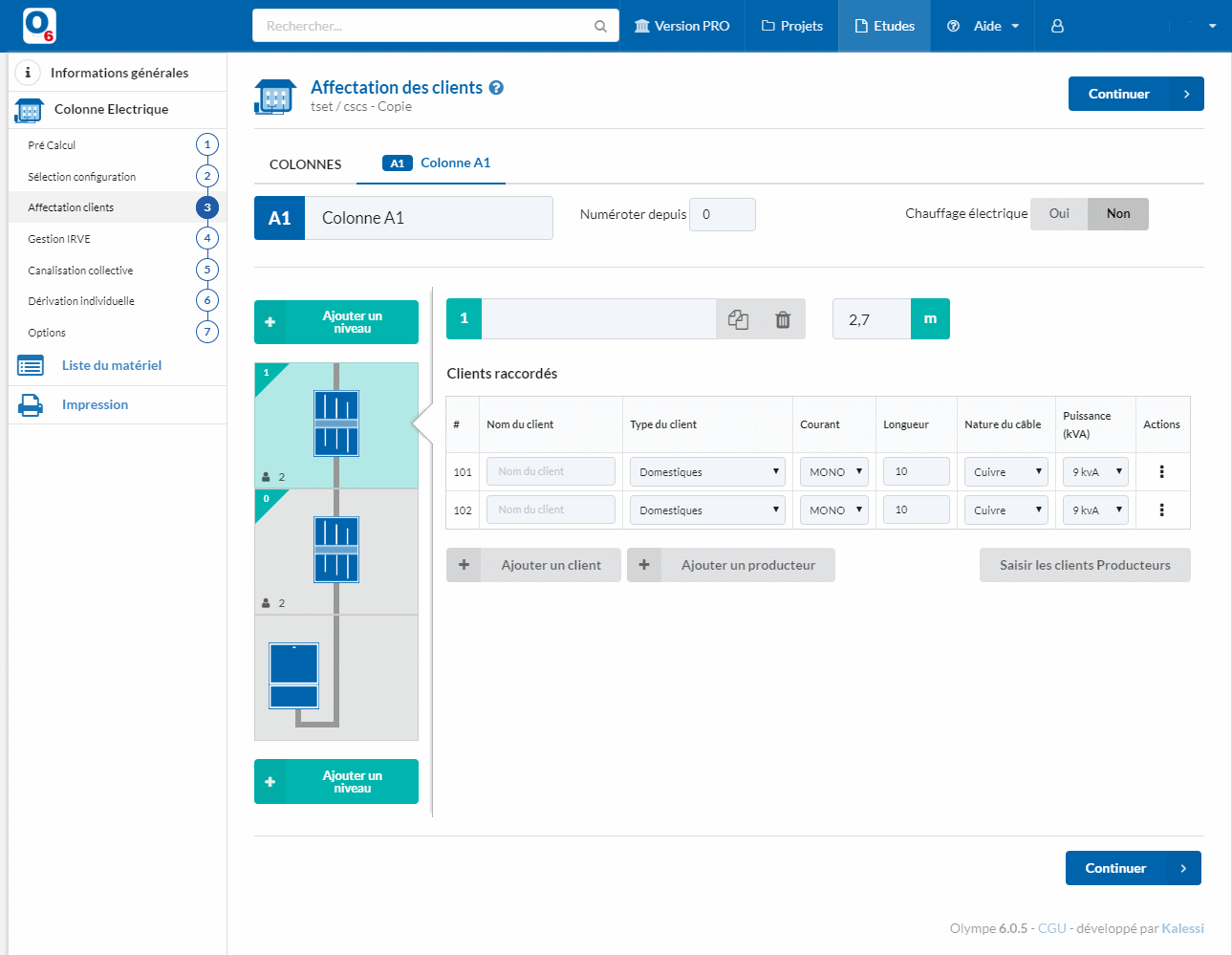Focus Nom du client field for 101

click(551, 471)
